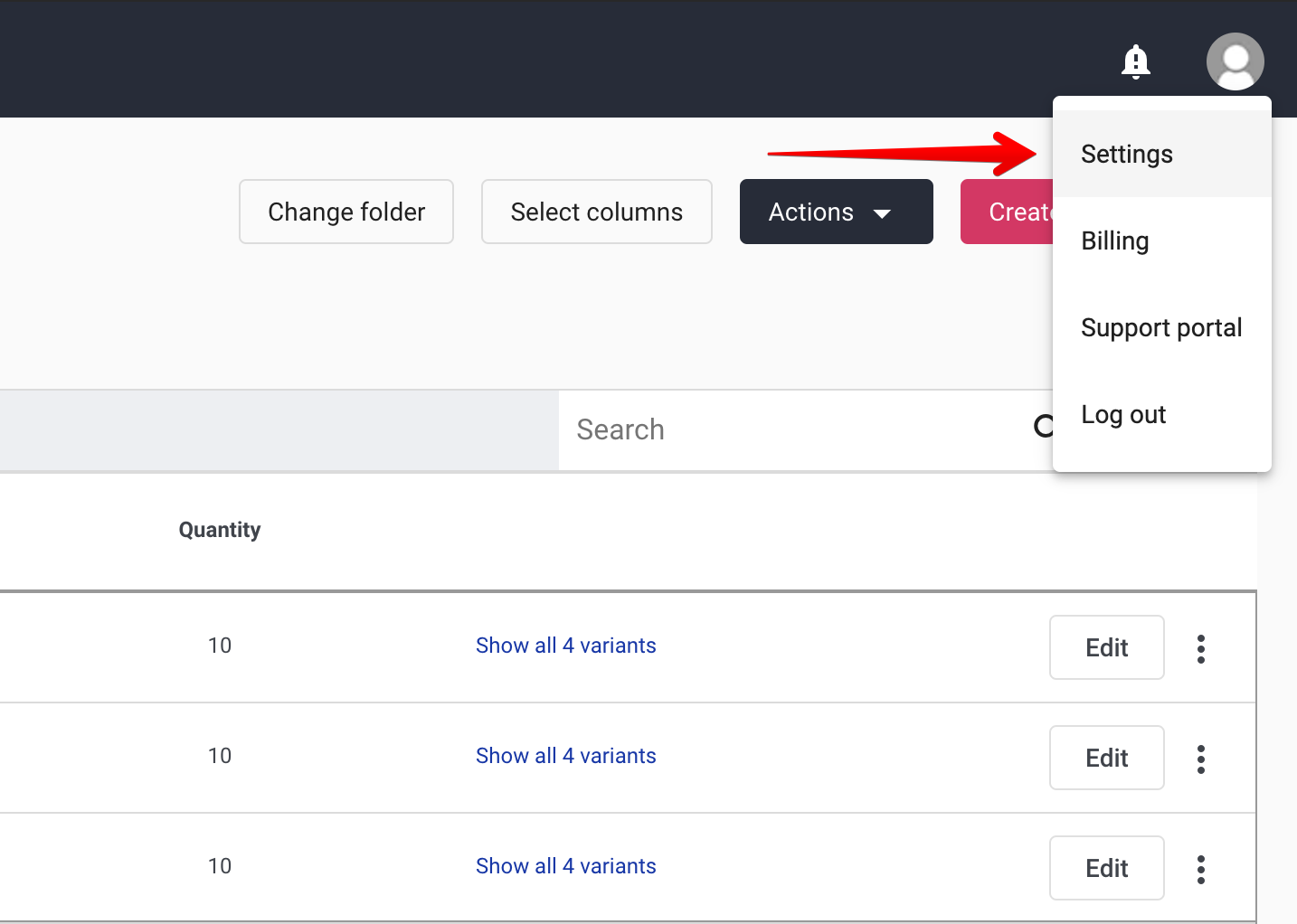
Task: Open Support portal menu entry
Action: tap(1162, 327)
